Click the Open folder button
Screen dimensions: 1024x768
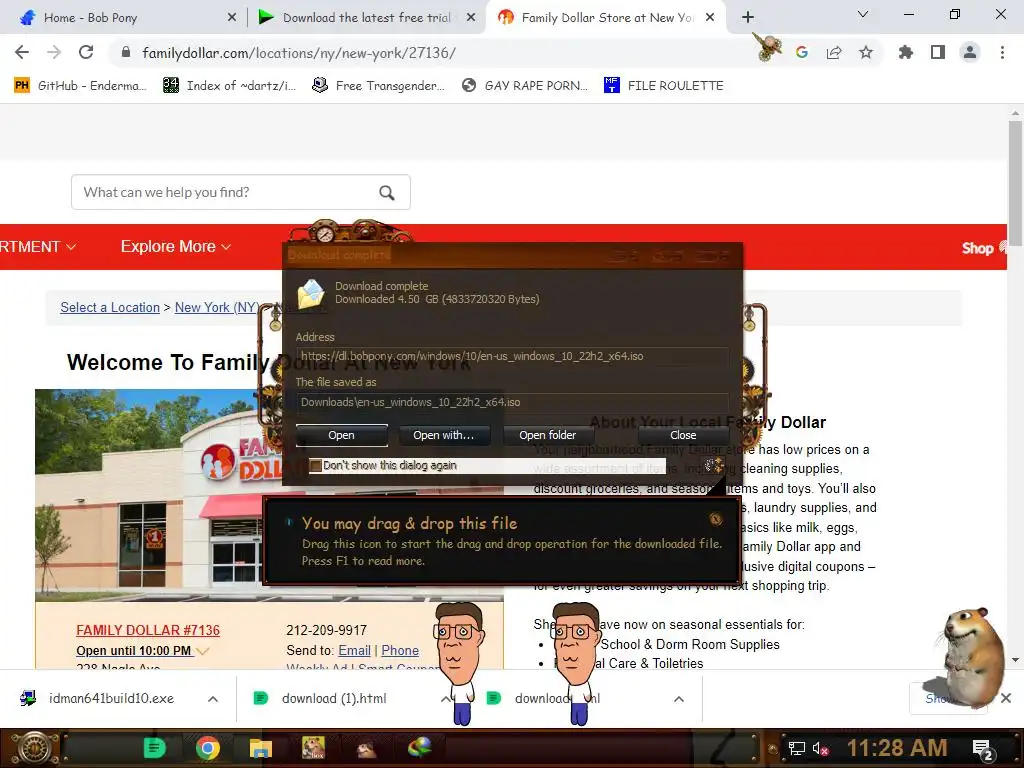(x=547, y=435)
